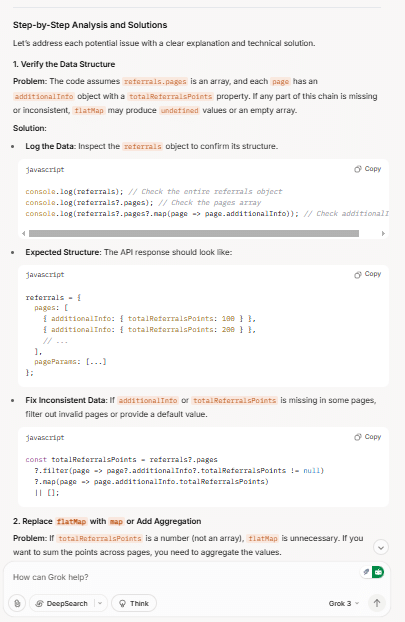Click the scroll-to-bottom chevron button
405x622 pixels.
381,547
